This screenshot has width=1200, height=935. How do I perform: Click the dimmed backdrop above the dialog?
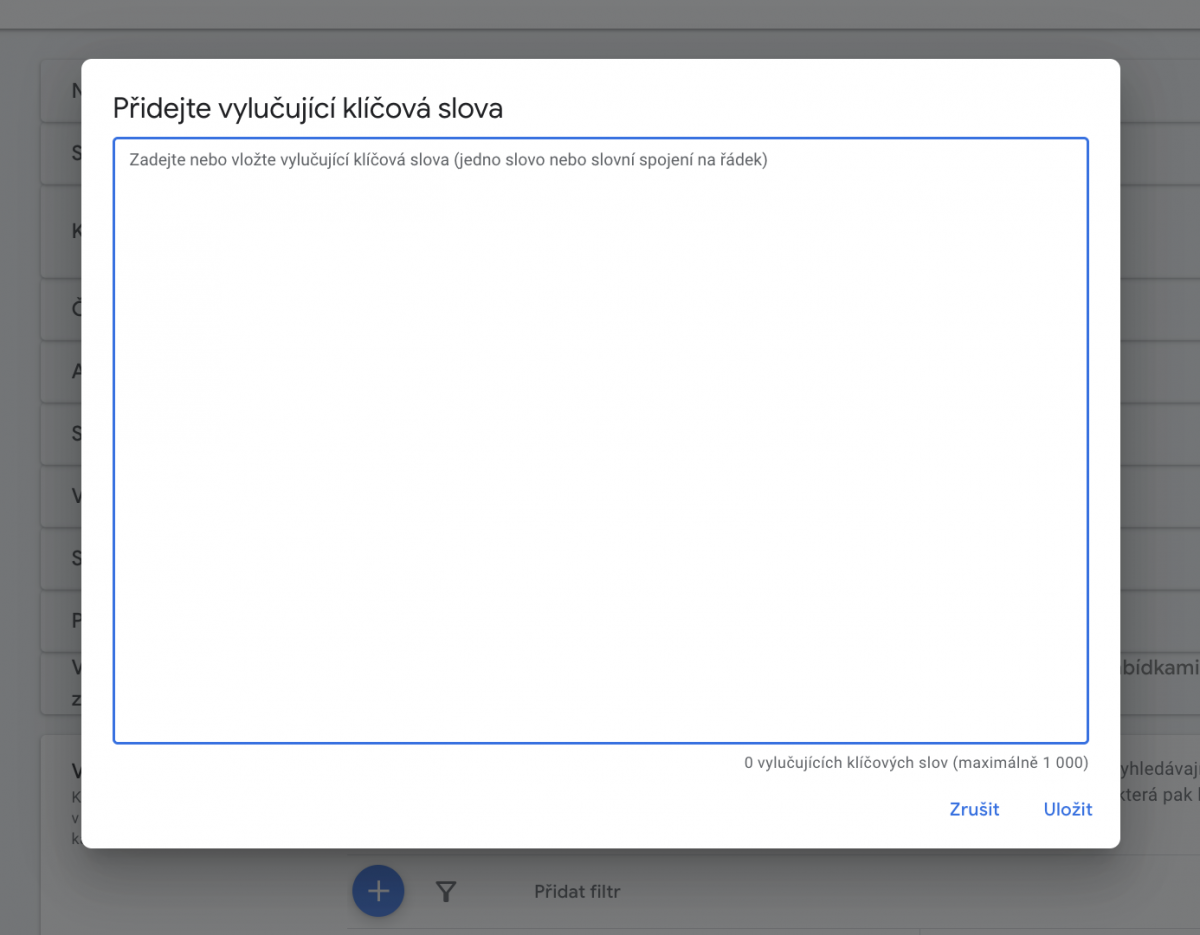coord(600,30)
